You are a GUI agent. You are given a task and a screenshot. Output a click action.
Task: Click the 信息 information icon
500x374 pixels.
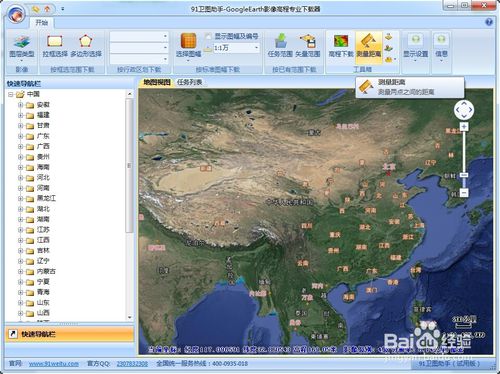(x=441, y=41)
